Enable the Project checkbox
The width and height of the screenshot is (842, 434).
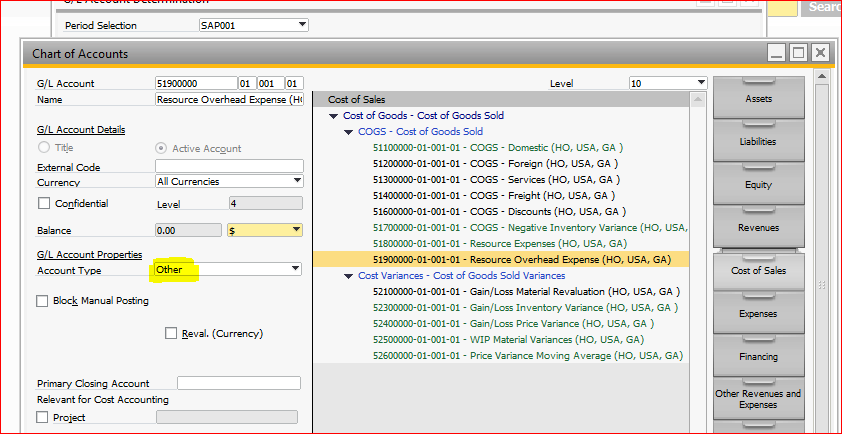click(43, 418)
